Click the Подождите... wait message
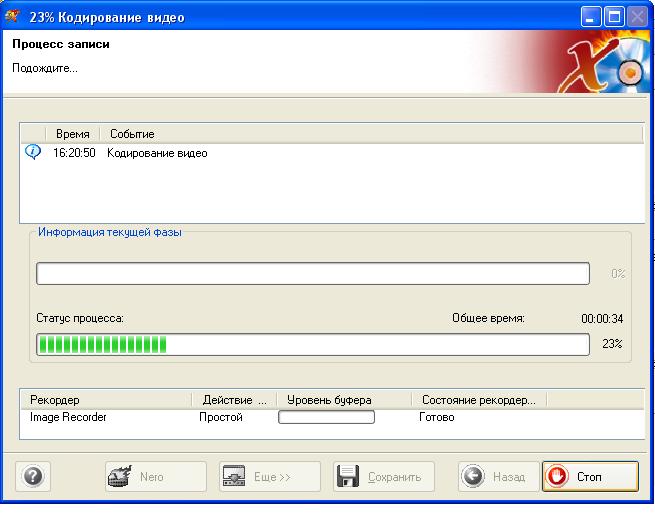Image resolution: width=655 pixels, height=526 pixels. pyautogui.click(x=45, y=68)
